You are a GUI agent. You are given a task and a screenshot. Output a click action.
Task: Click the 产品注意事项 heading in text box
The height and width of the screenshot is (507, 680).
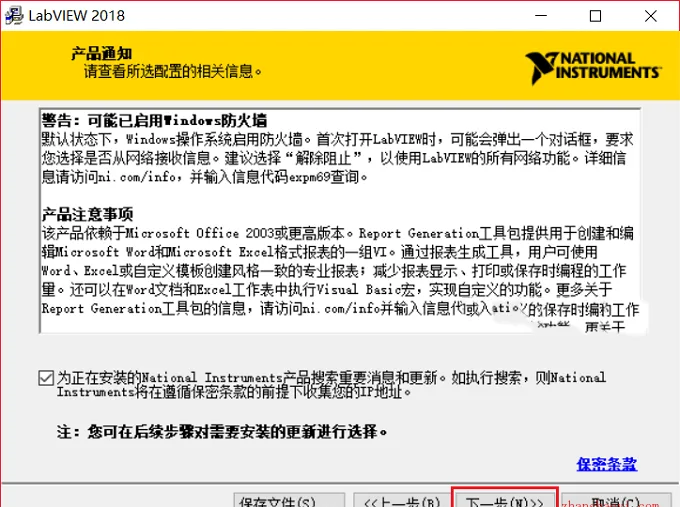pyautogui.click(x=87, y=214)
